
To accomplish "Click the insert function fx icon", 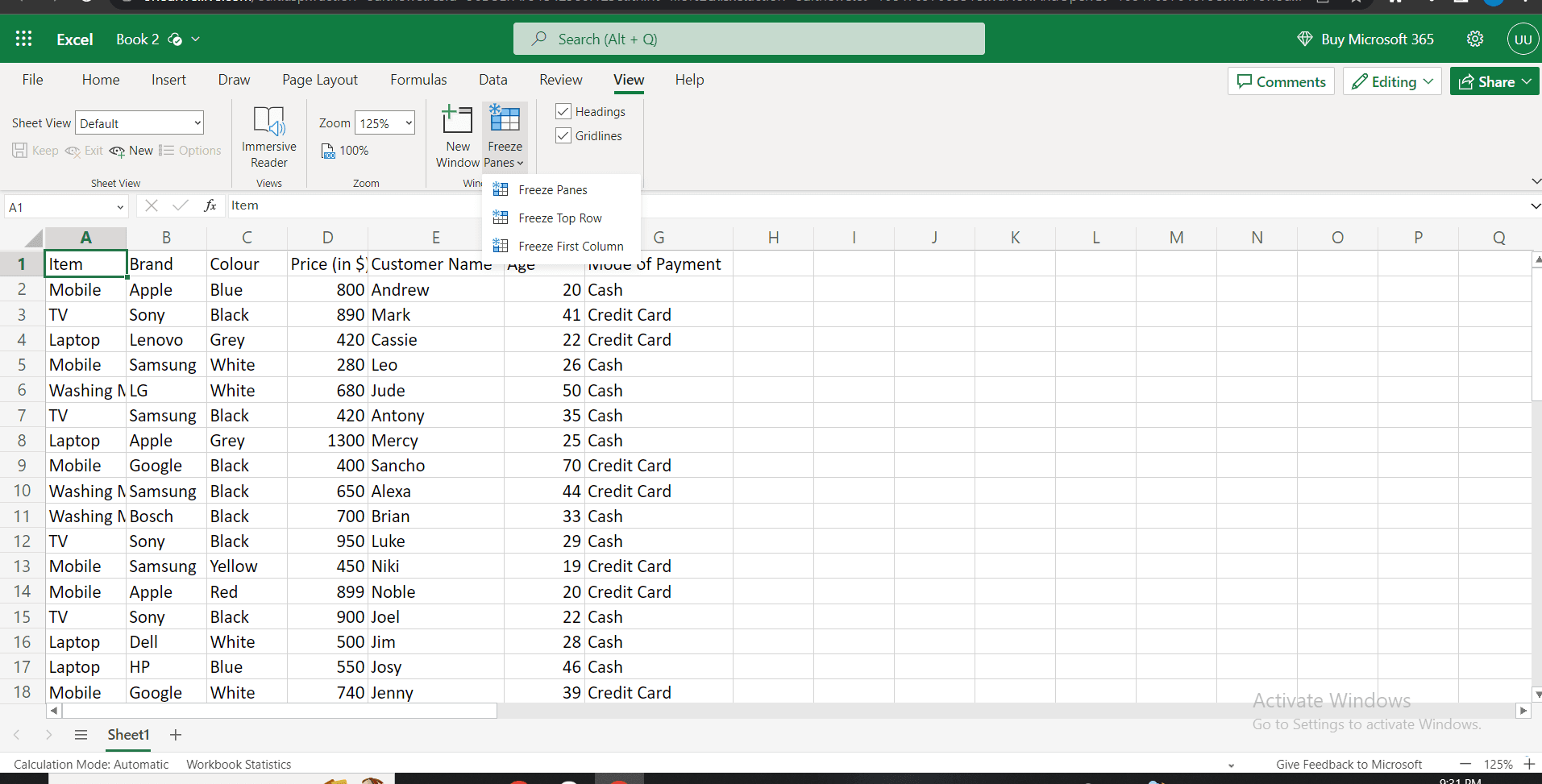I will (x=210, y=205).
